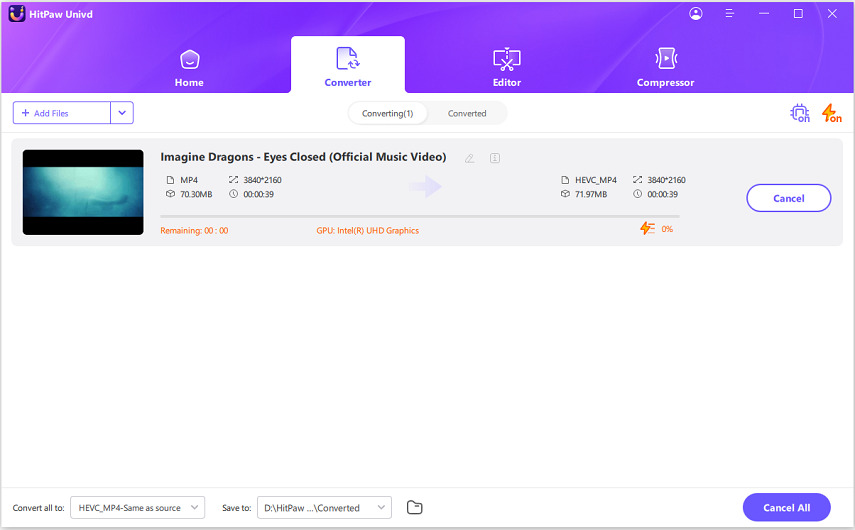Open the user account icon
The width and height of the screenshot is (855, 530).
(x=696, y=14)
